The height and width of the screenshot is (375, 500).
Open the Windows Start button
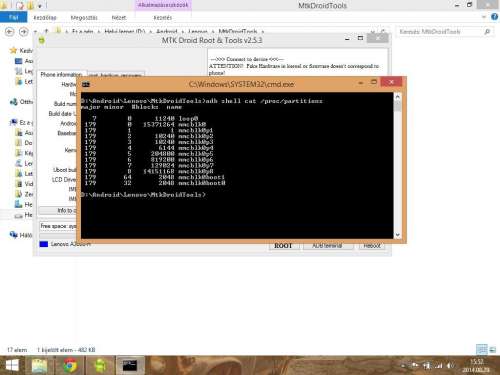(12, 365)
